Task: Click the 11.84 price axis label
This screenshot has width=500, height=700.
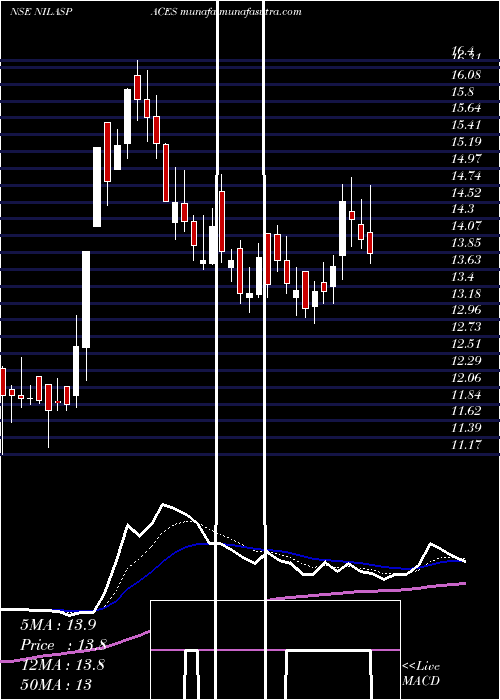Action: coord(466,394)
